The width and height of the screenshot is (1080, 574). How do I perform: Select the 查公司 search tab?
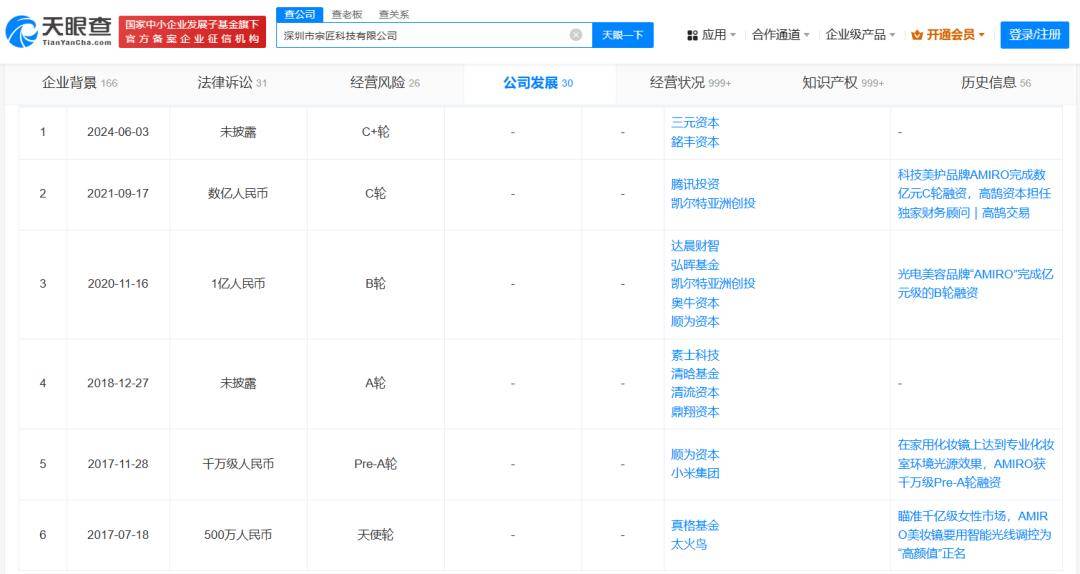click(300, 14)
